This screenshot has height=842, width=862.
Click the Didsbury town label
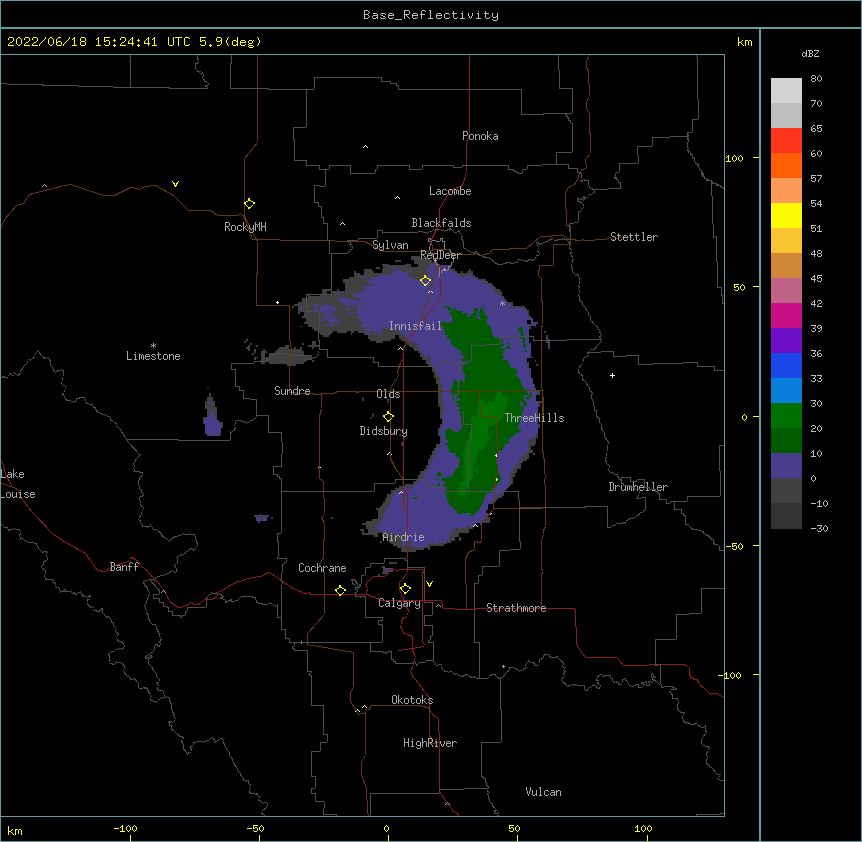coord(384,431)
